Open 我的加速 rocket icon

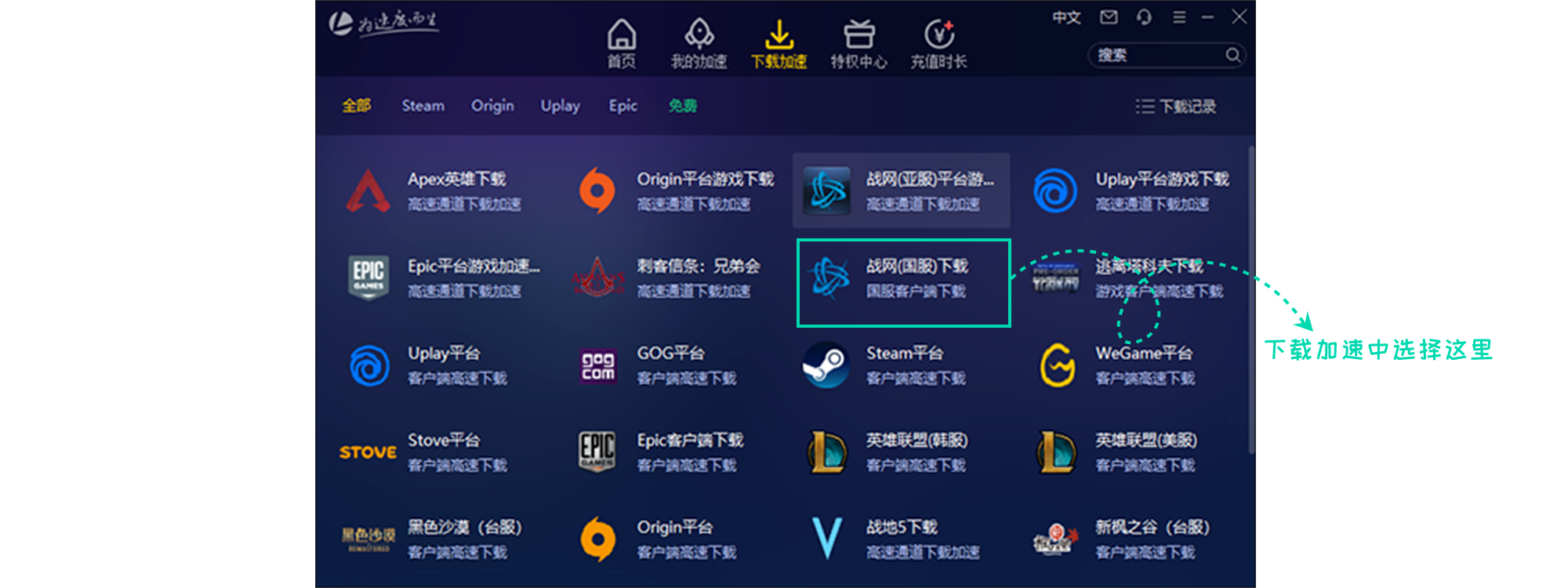(x=699, y=34)
